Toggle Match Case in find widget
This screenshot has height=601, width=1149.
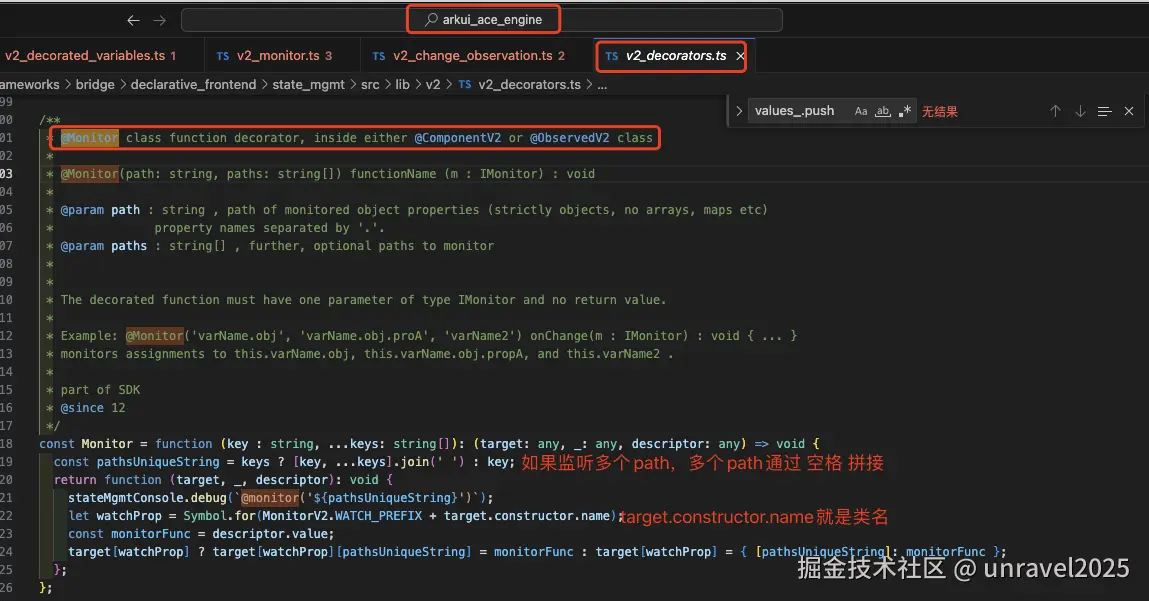click(x=861, y=111)
